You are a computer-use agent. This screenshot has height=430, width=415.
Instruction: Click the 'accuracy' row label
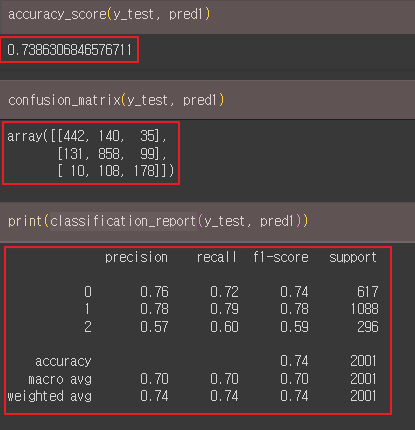coord(63,362)
